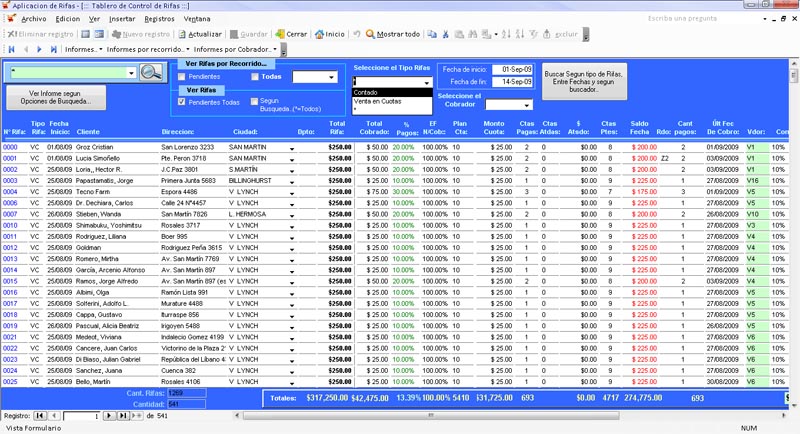This screenshot has width=800, height=434.
Task: Click the Nuevo registro toolbar icon
Action: pyautogui.click(x=116, y=34)
